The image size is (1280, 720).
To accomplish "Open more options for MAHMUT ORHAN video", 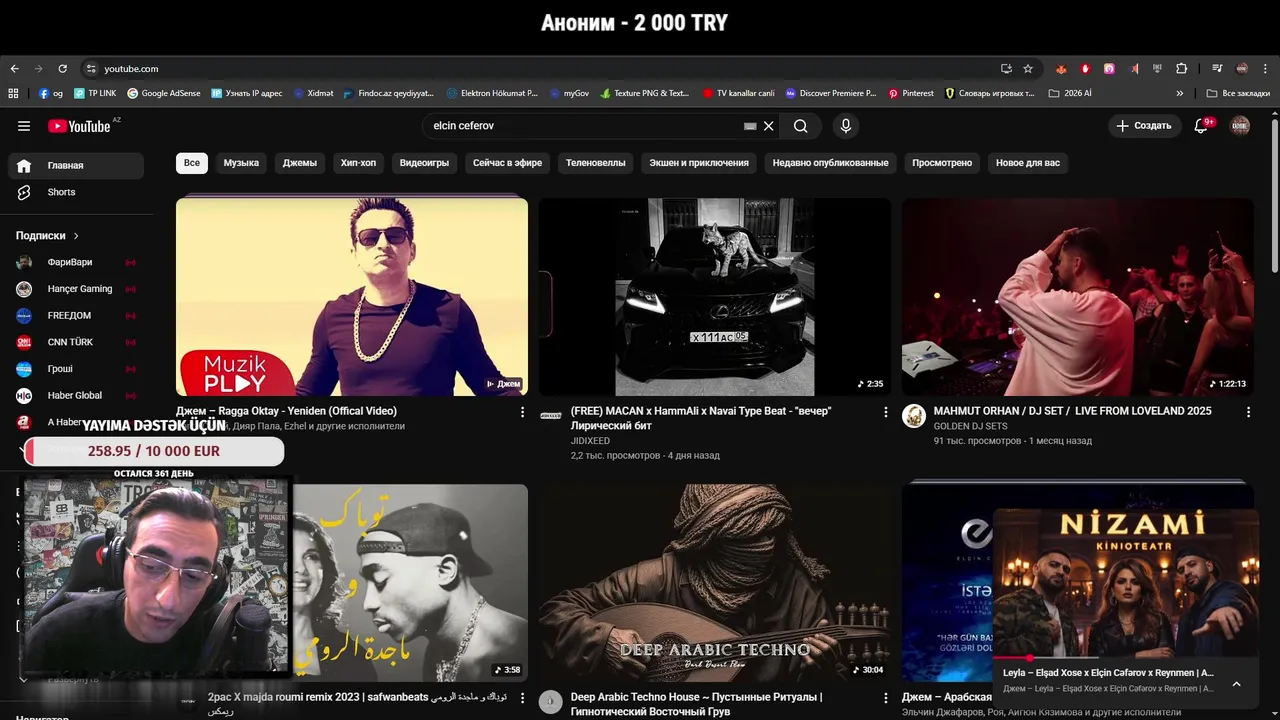I will [x=1248, y=412].
